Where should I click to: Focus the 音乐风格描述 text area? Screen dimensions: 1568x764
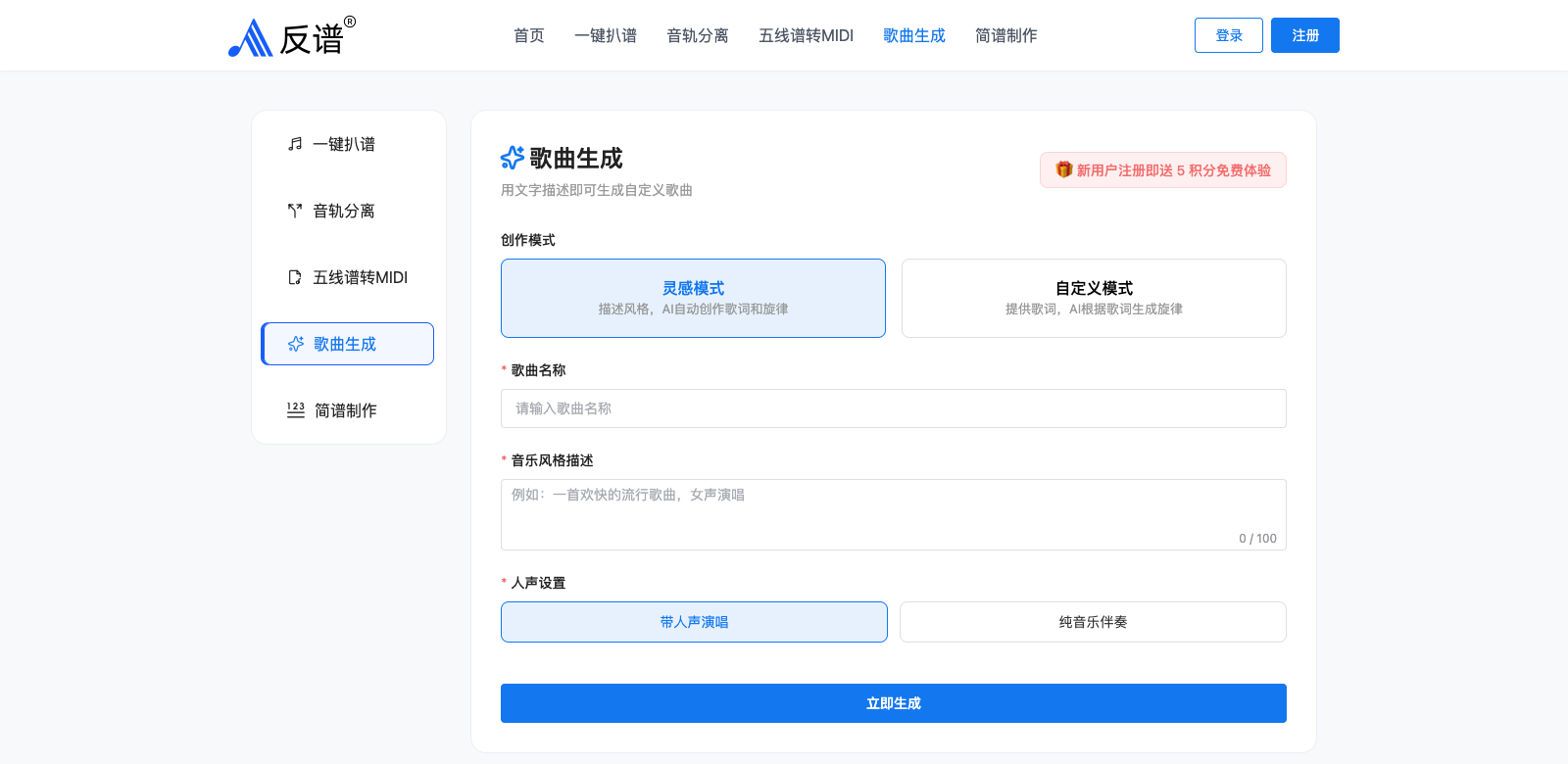tap(894, 514)
